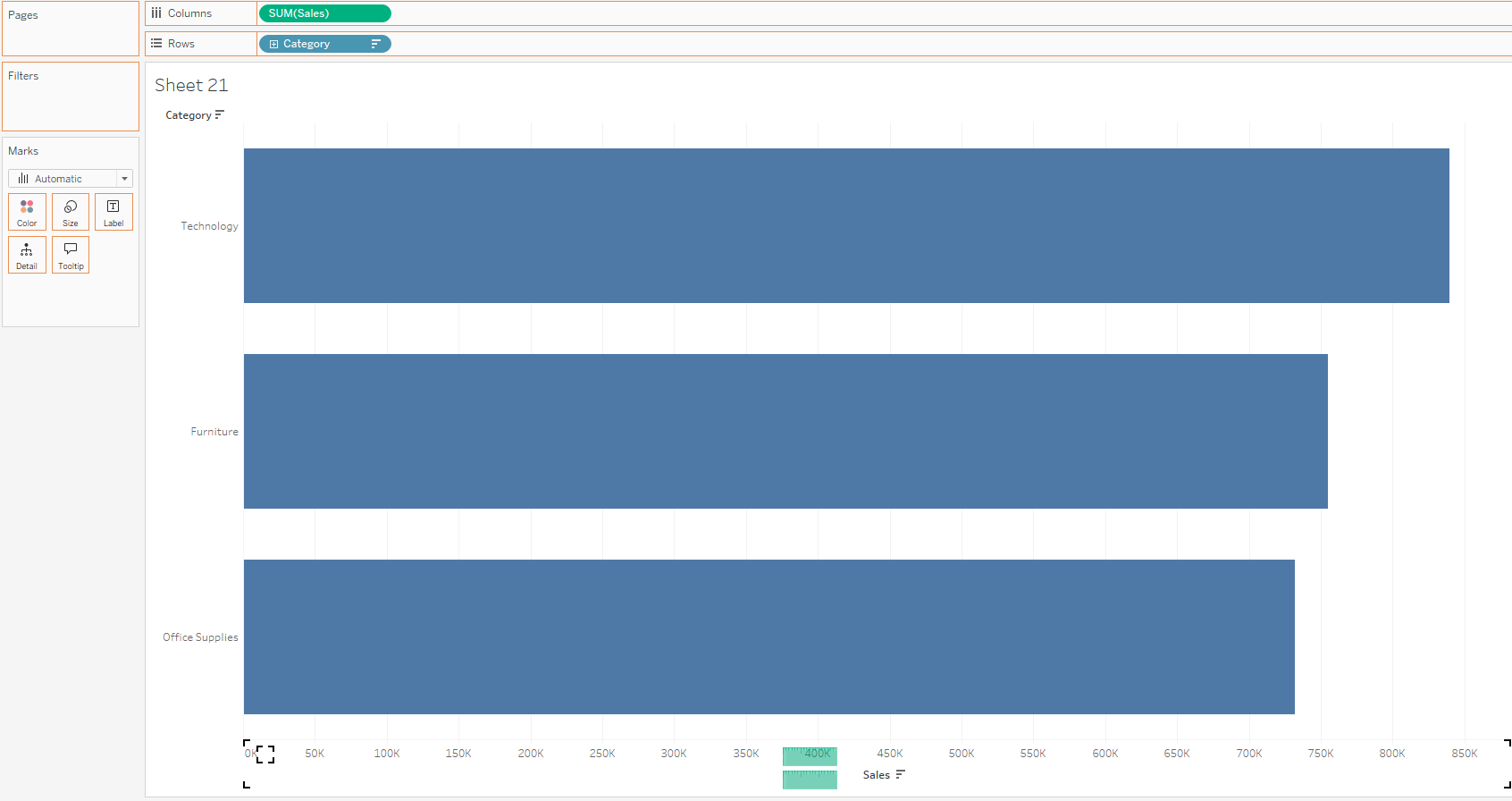This screenshot has width=1512, height=801.
Task: Open the Size marks card
Action: point(71,213)
